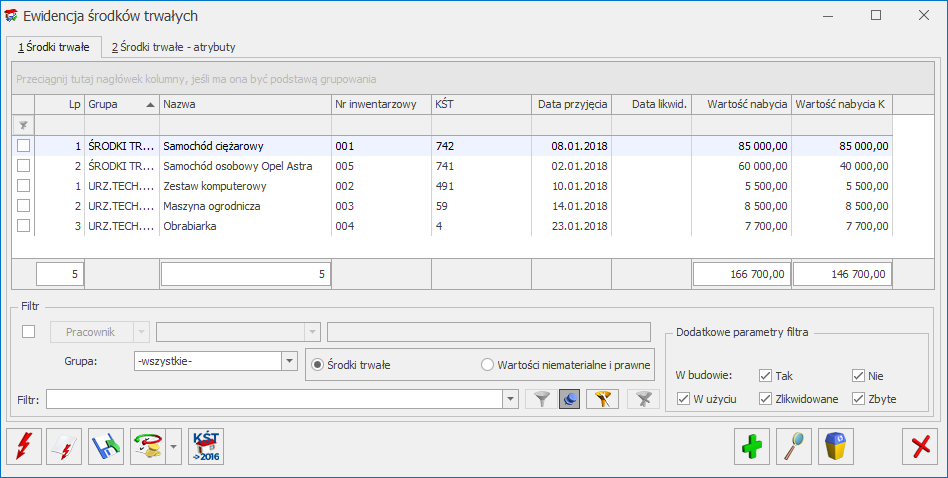Sort by the Data przyjęcia column header
This screenshot has width=948, height=478.
(571, 105)
